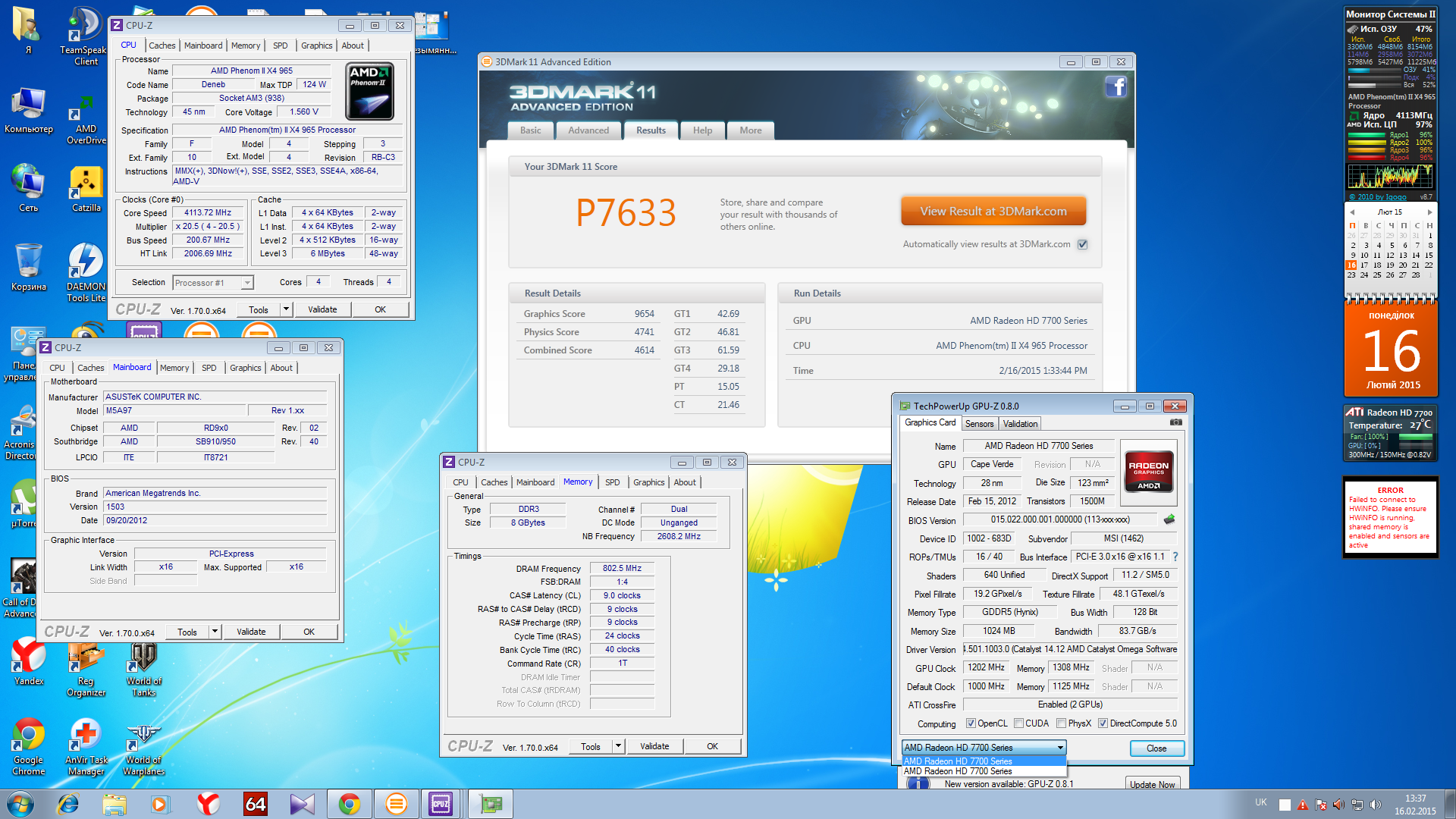
Task: Open the TeamSpeak Client desktop icon
Action: coord(85,36)
